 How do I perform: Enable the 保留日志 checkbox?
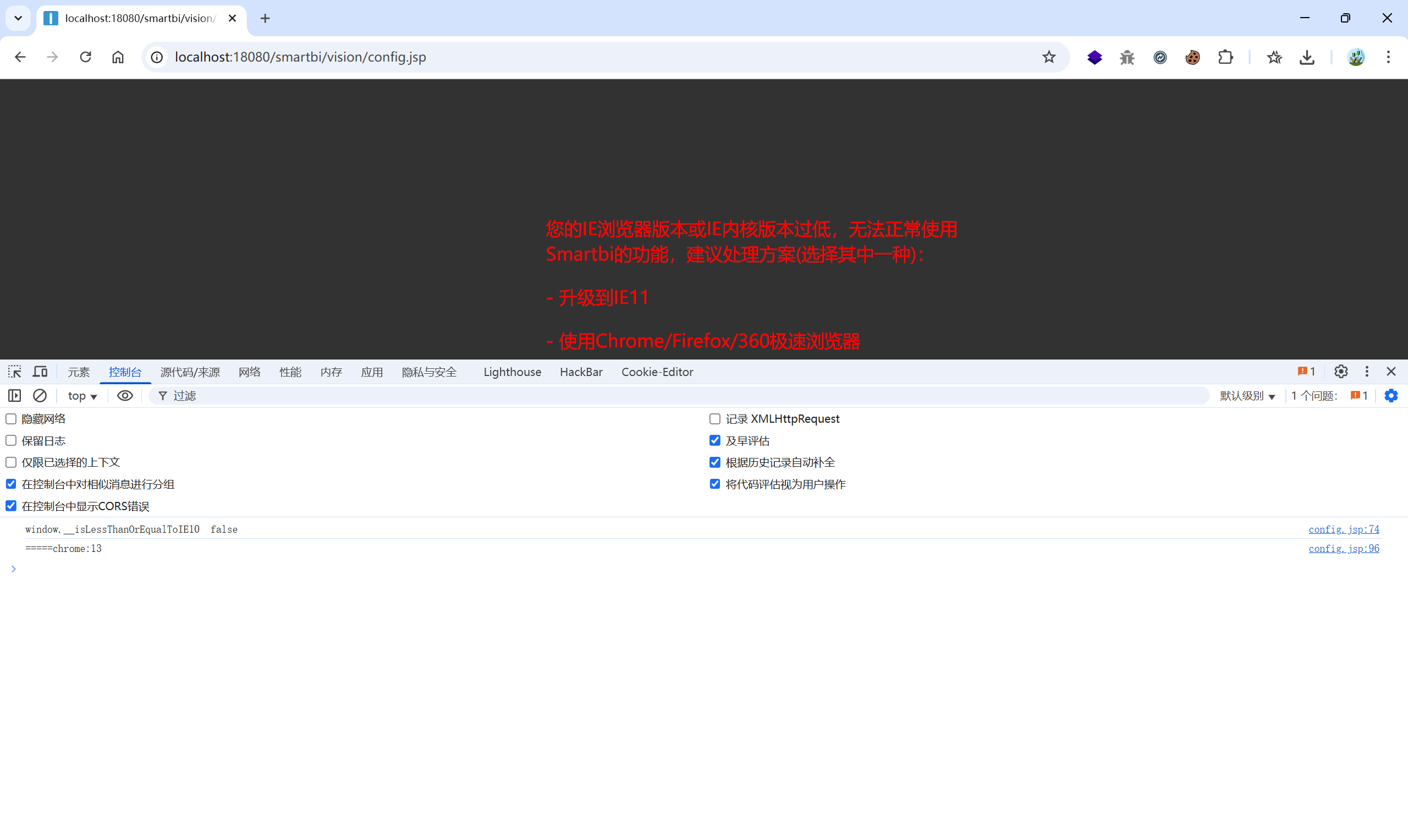pos(12,440)
